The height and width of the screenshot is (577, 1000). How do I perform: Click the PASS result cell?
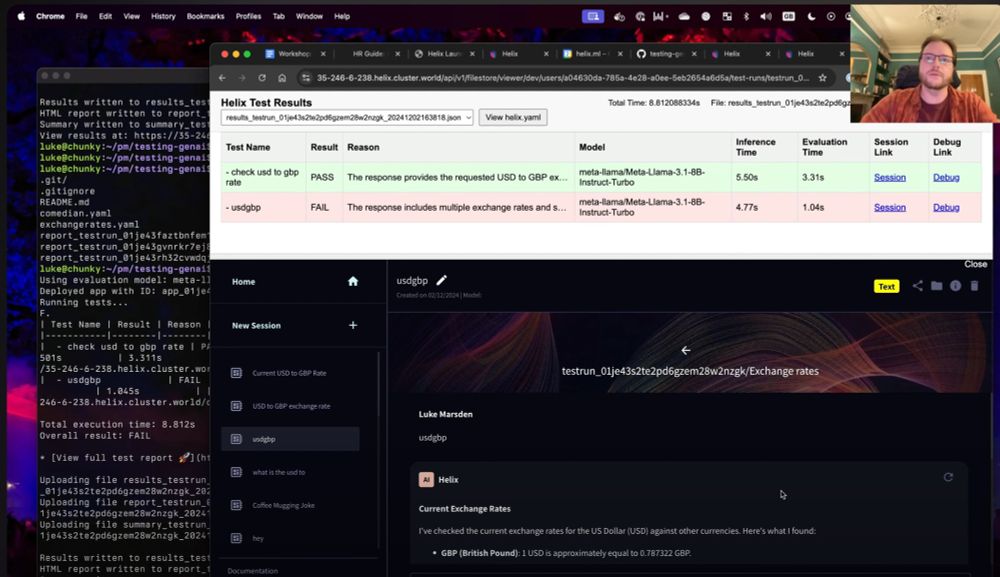click(322, 177)
